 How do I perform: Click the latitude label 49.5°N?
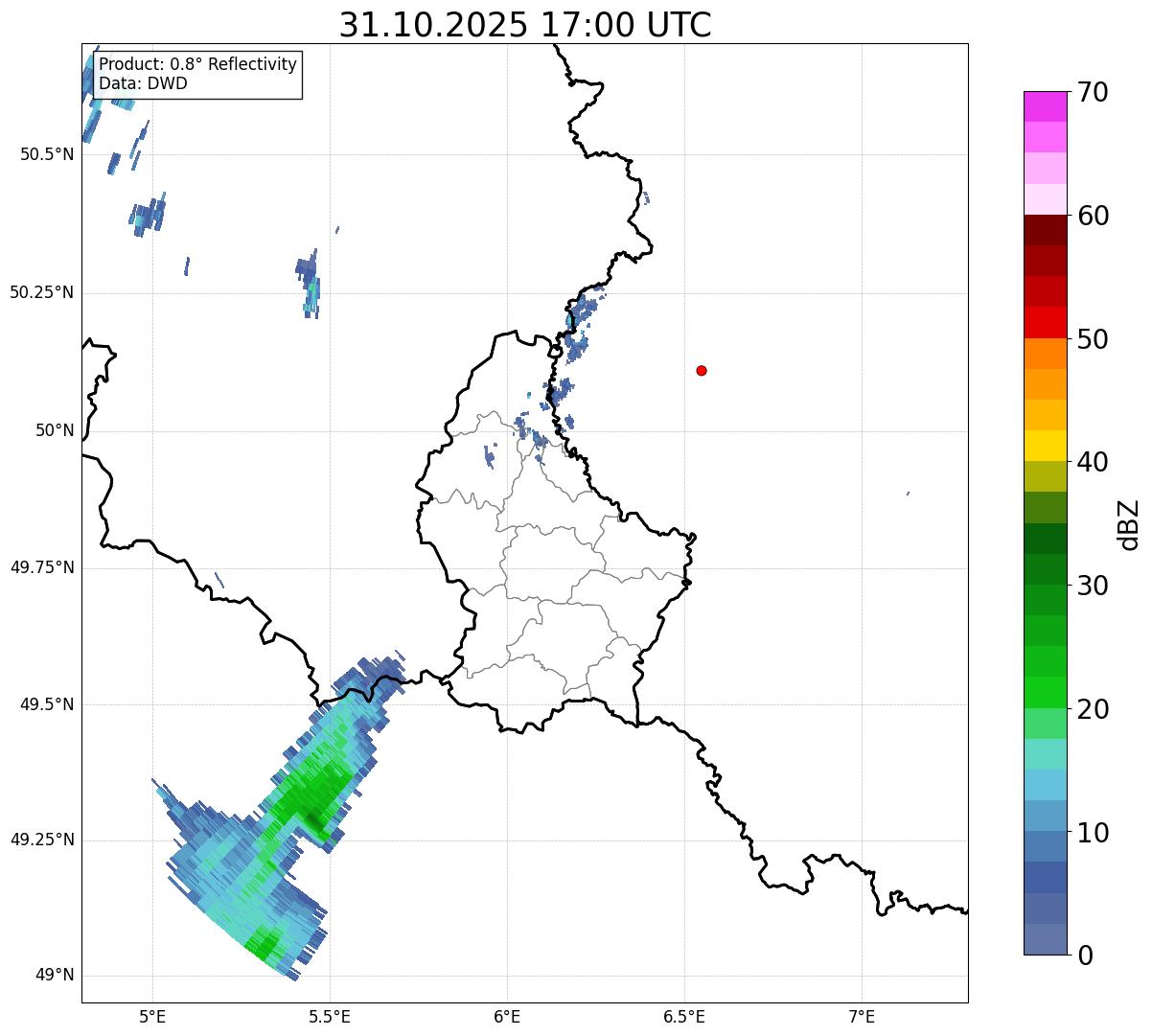(47, 704)
